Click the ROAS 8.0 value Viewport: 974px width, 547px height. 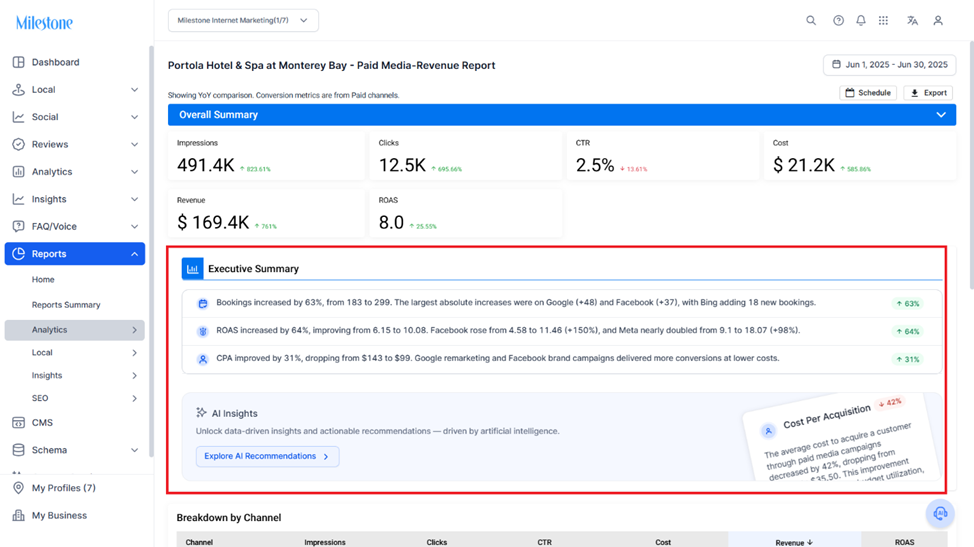click(x=391, y=222)
